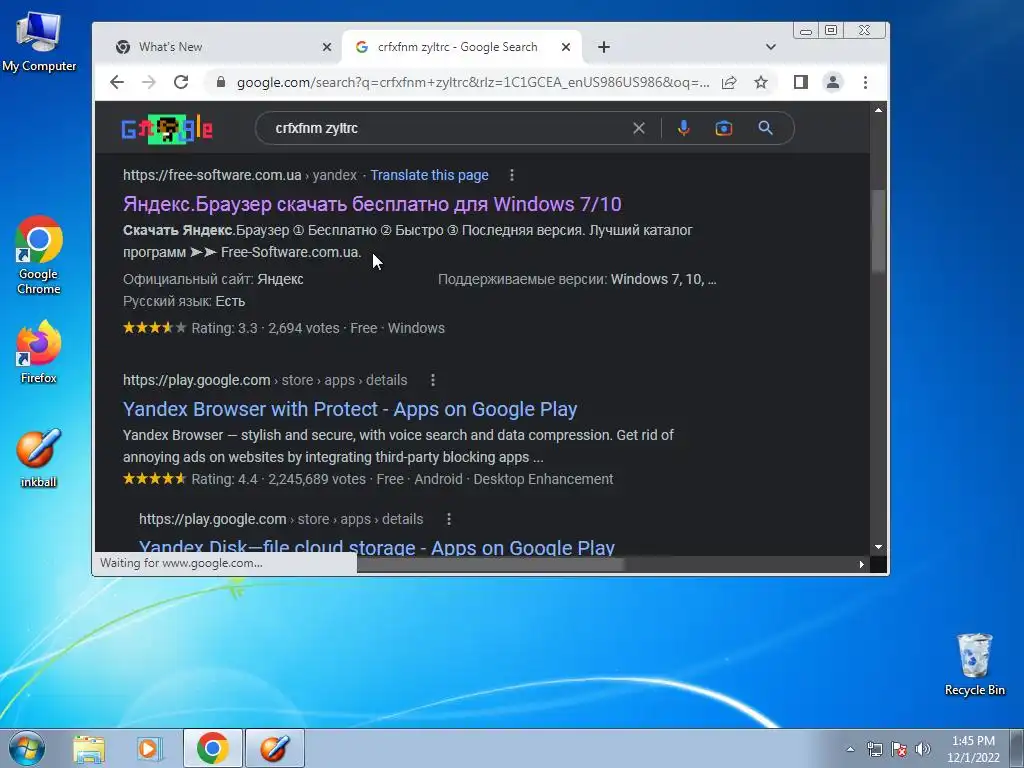Close the What's New tab
The width and height of the screenshot is (1024, 768).
pos(327,47)
